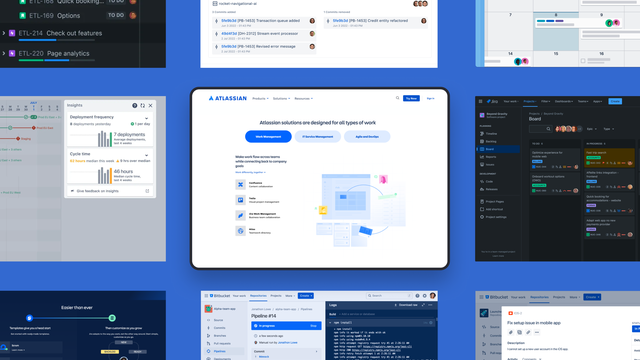Open Timeline in the Jira sidebar

coord(489,134)
